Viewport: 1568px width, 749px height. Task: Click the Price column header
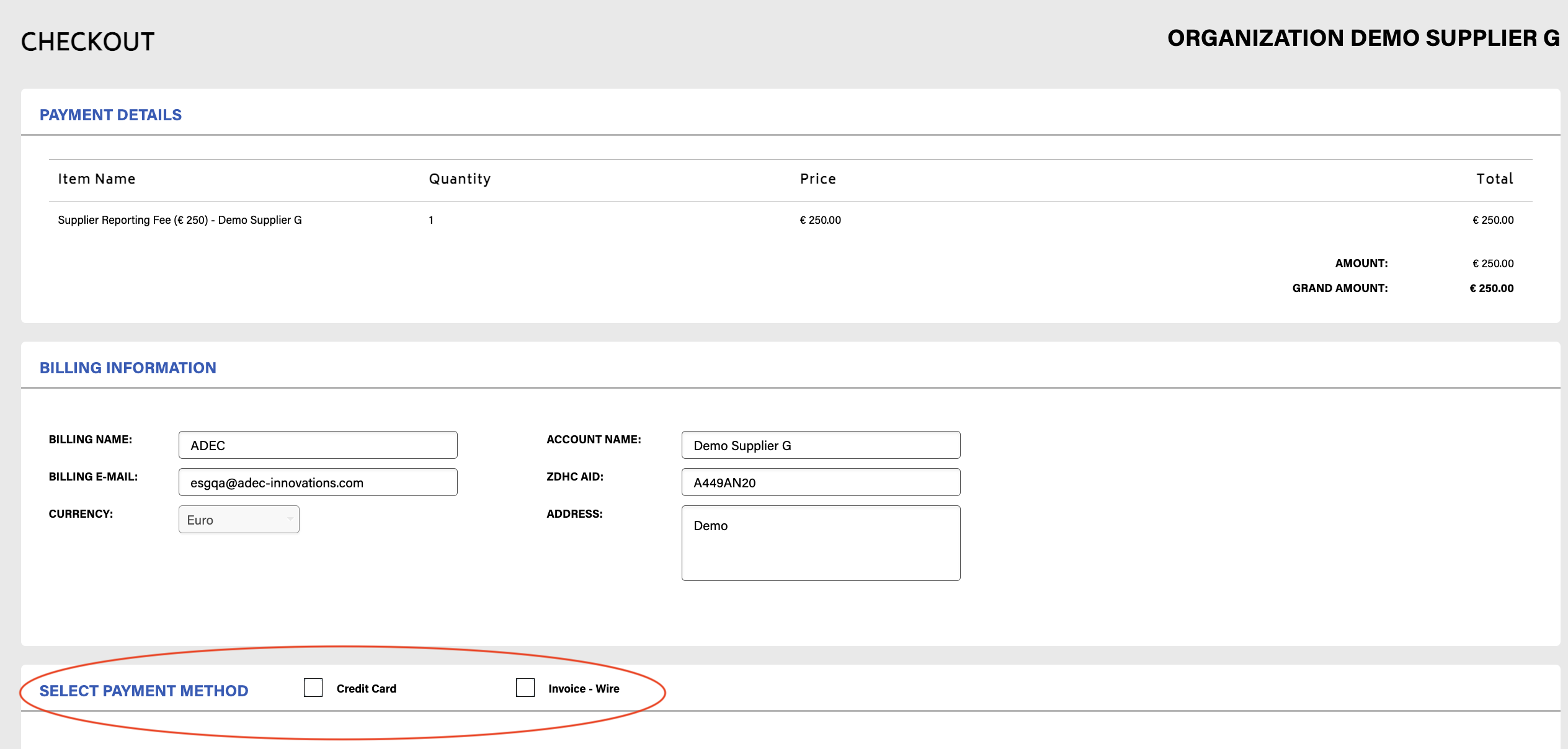pos(818,179)
